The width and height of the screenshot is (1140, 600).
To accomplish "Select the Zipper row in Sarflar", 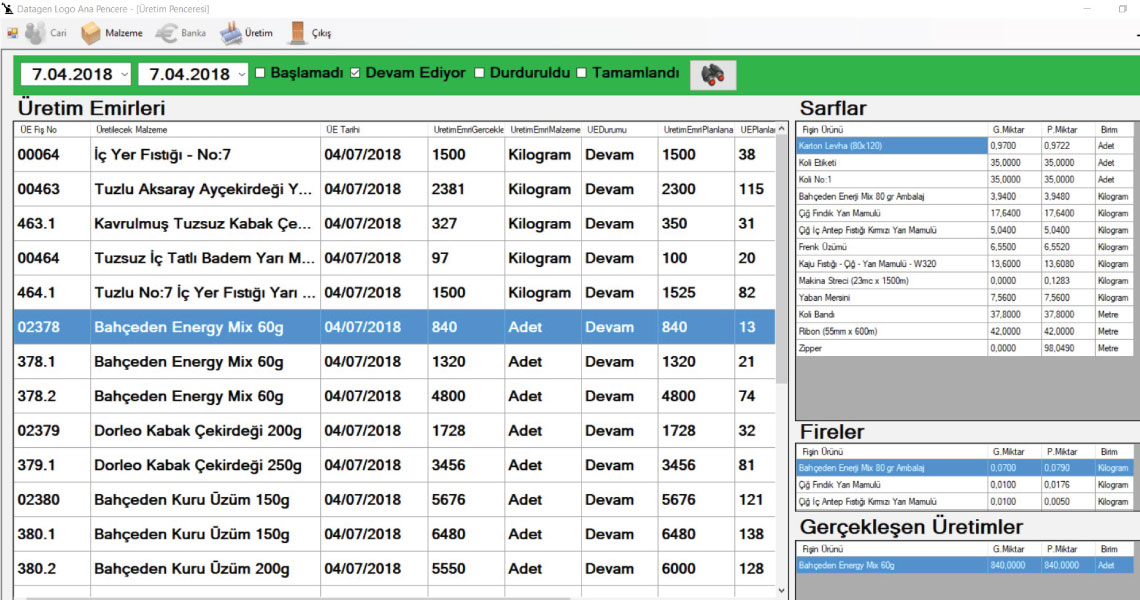I will pyautogui.click(x=965, y=348).
